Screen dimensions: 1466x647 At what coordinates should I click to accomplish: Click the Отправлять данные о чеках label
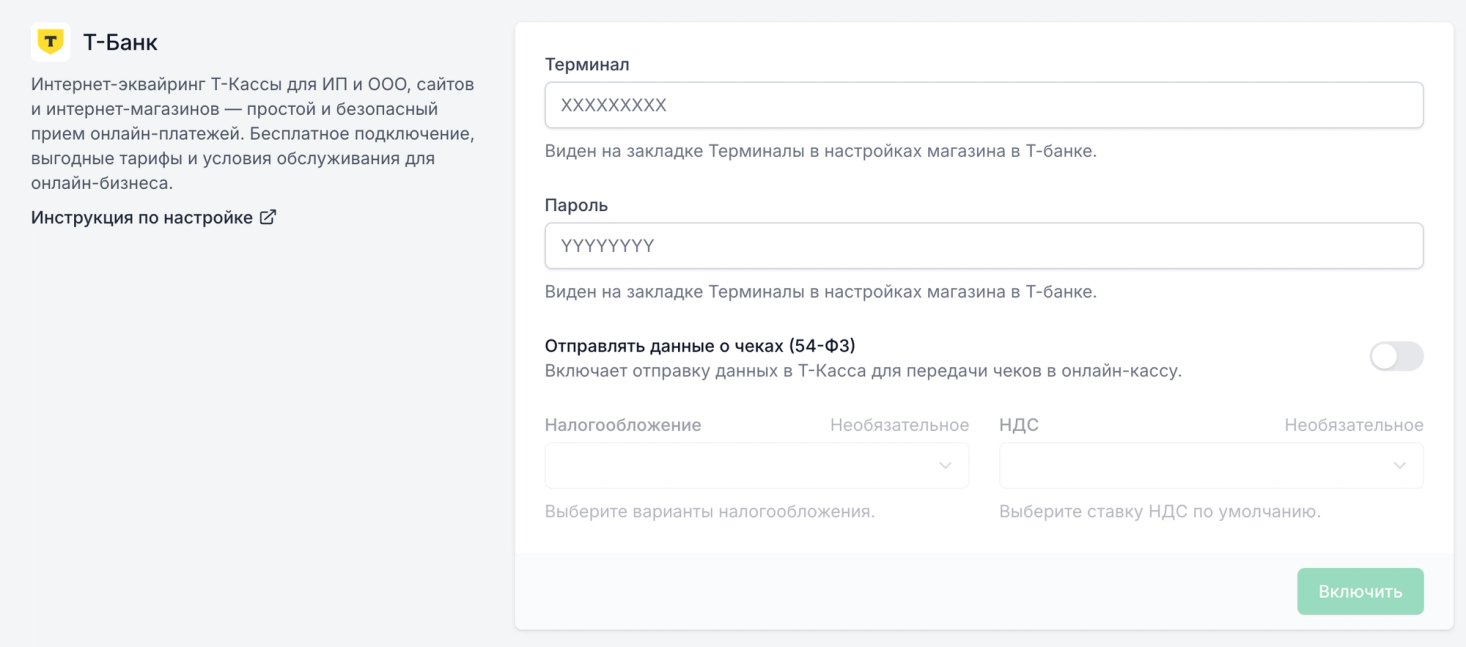[700, 345]
